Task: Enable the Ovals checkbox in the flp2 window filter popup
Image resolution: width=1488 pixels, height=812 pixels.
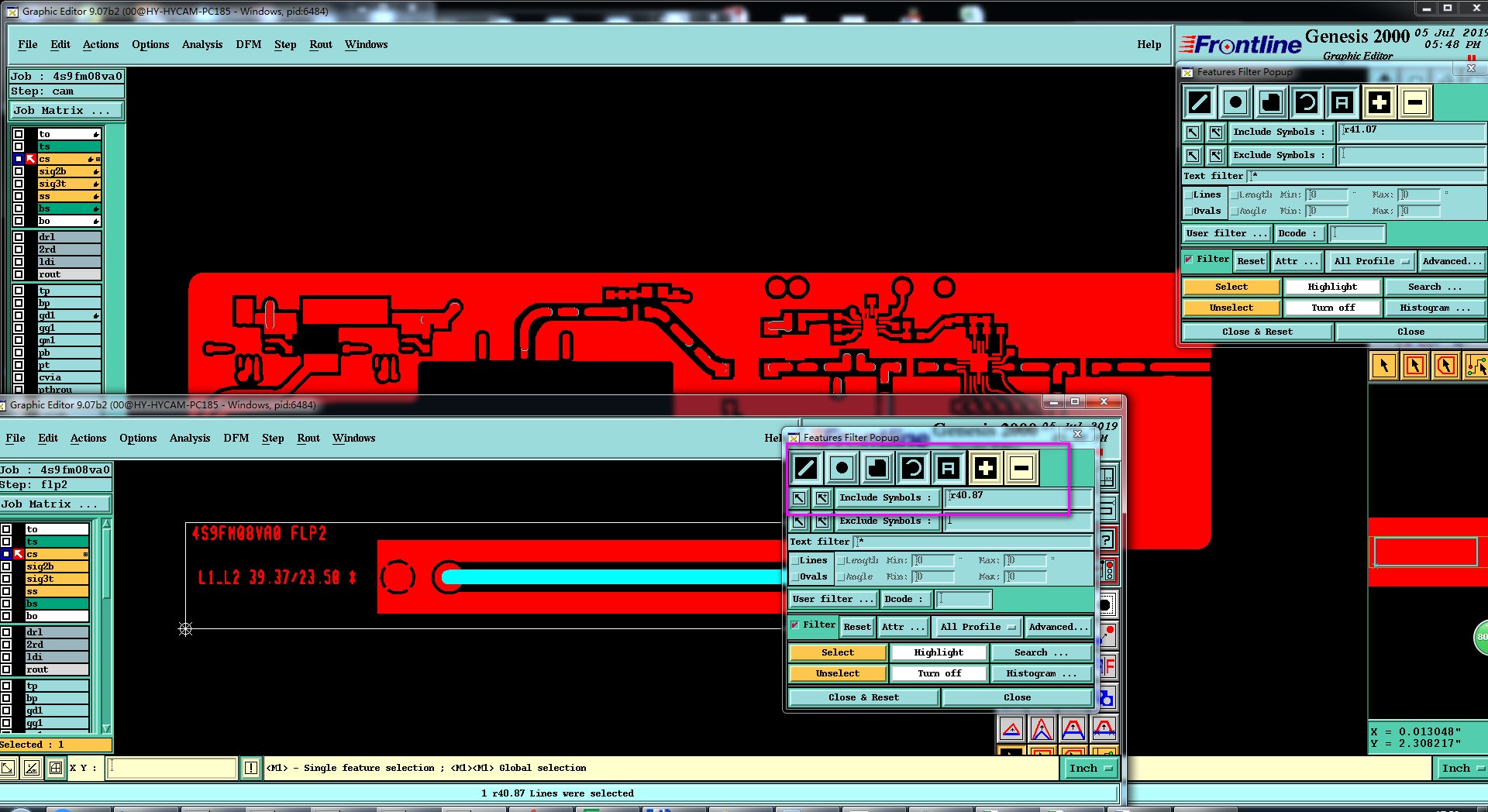Action: pos(795,577)
